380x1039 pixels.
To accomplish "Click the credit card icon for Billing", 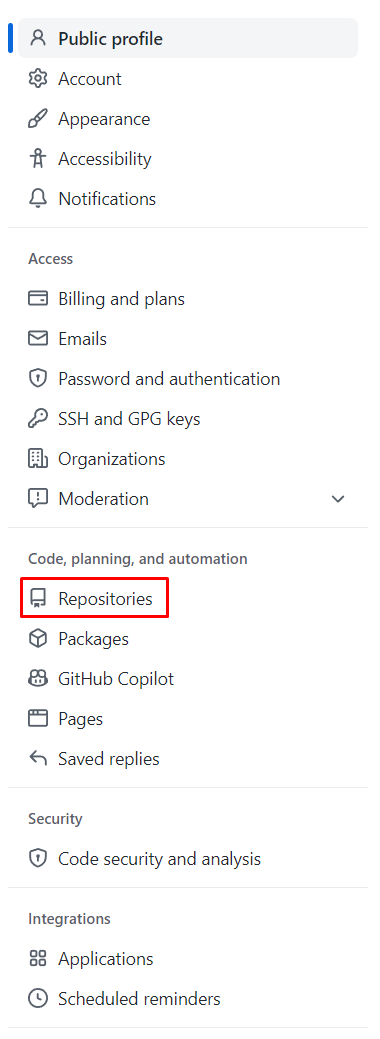I will pos(38,298).
